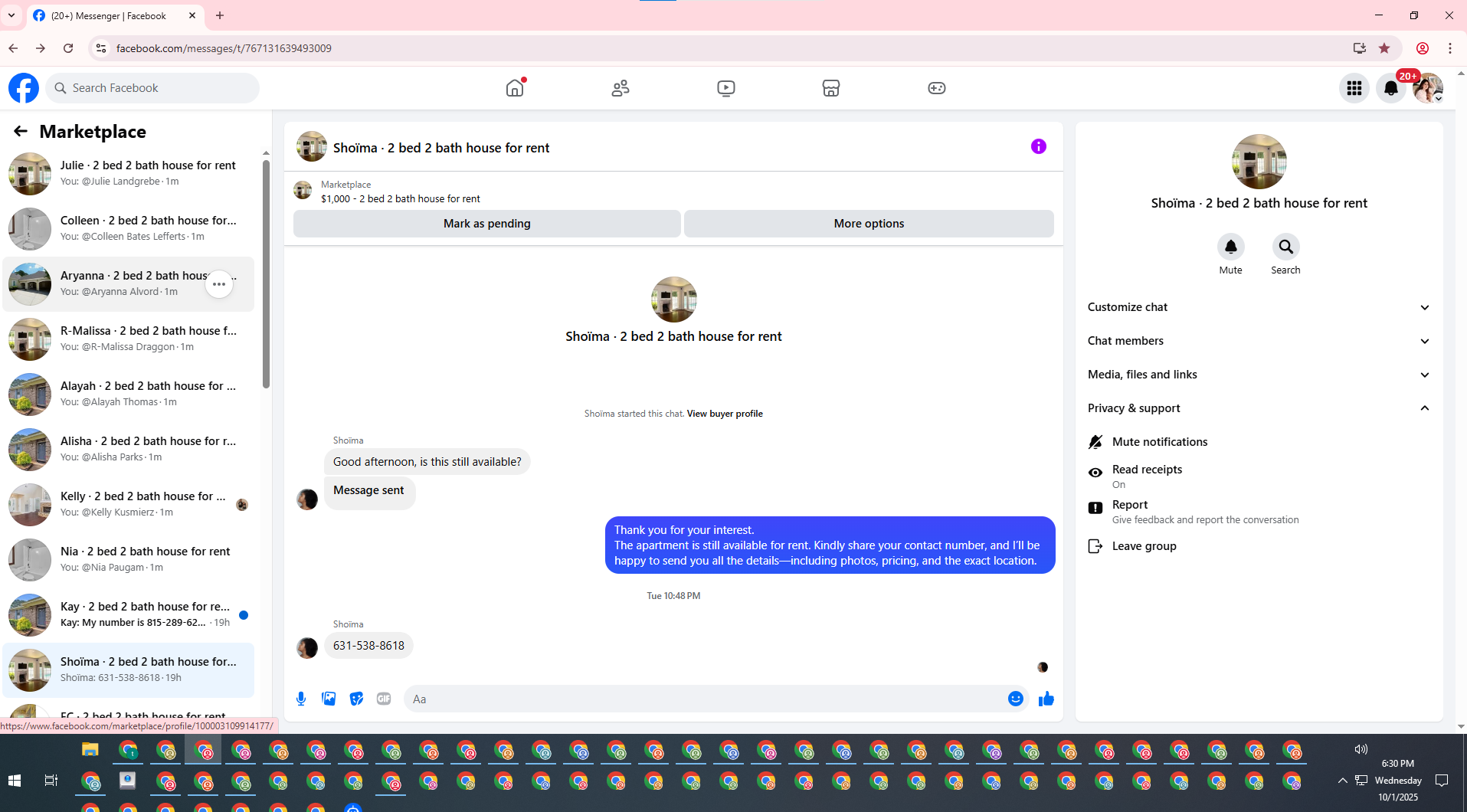Open the Chrome three-dot menu
Viewport: 1467px width, 812px height.
(1450, 48)
